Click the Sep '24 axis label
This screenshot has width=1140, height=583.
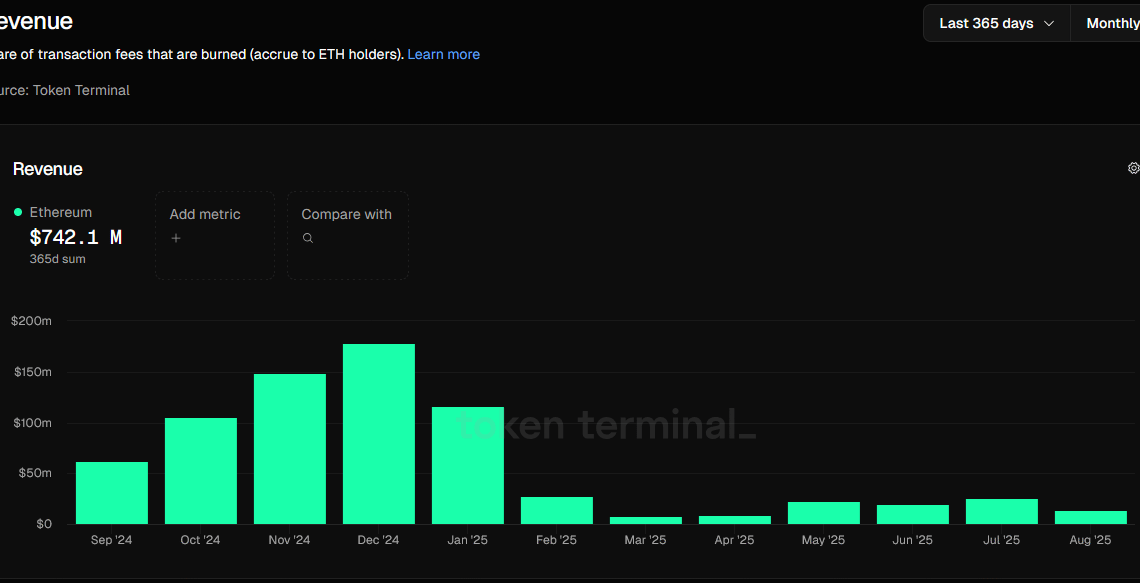(111, 540)
